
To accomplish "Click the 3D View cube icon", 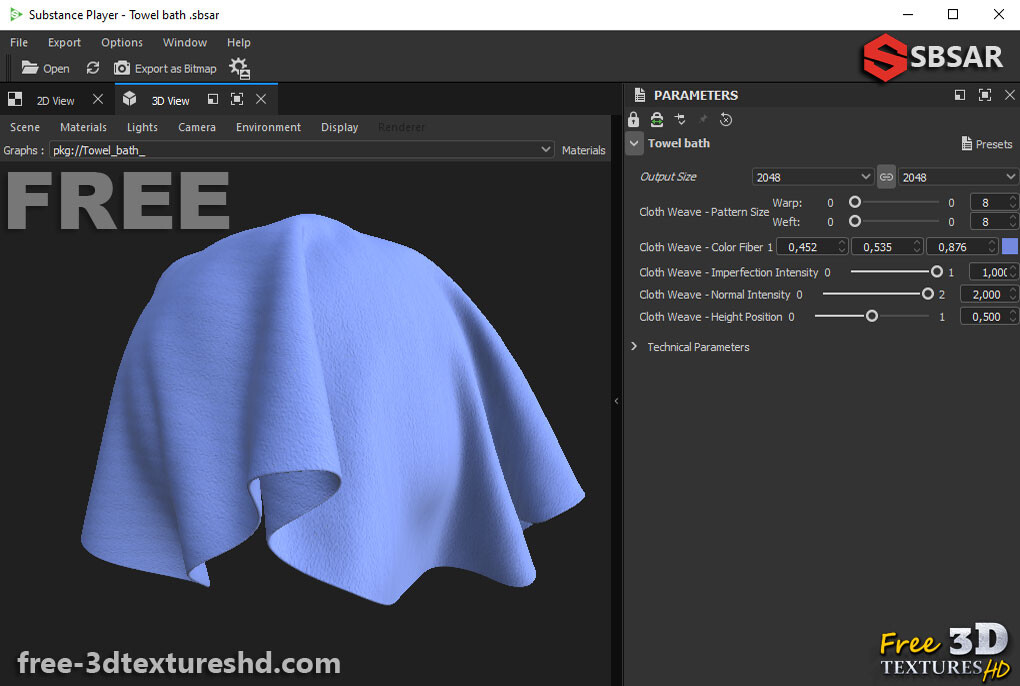I will point(129,99).
